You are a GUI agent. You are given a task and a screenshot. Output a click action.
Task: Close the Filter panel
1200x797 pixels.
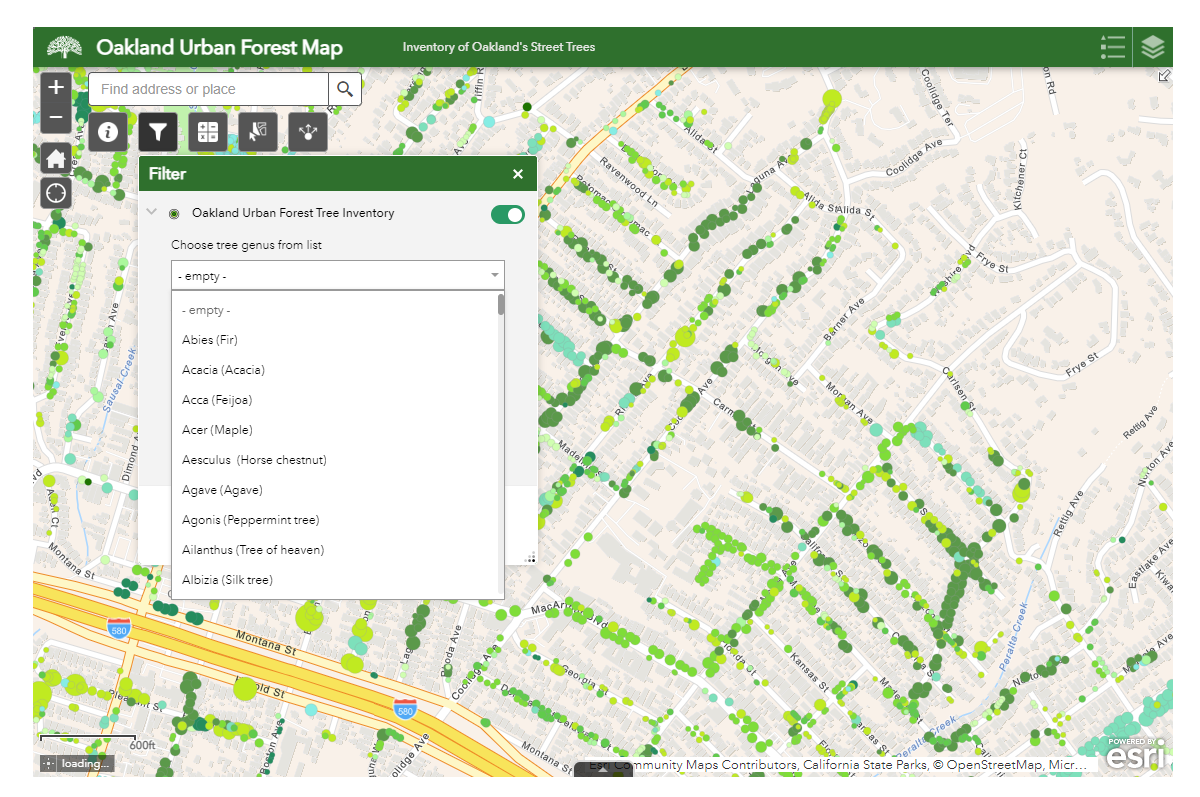point(518,174)
